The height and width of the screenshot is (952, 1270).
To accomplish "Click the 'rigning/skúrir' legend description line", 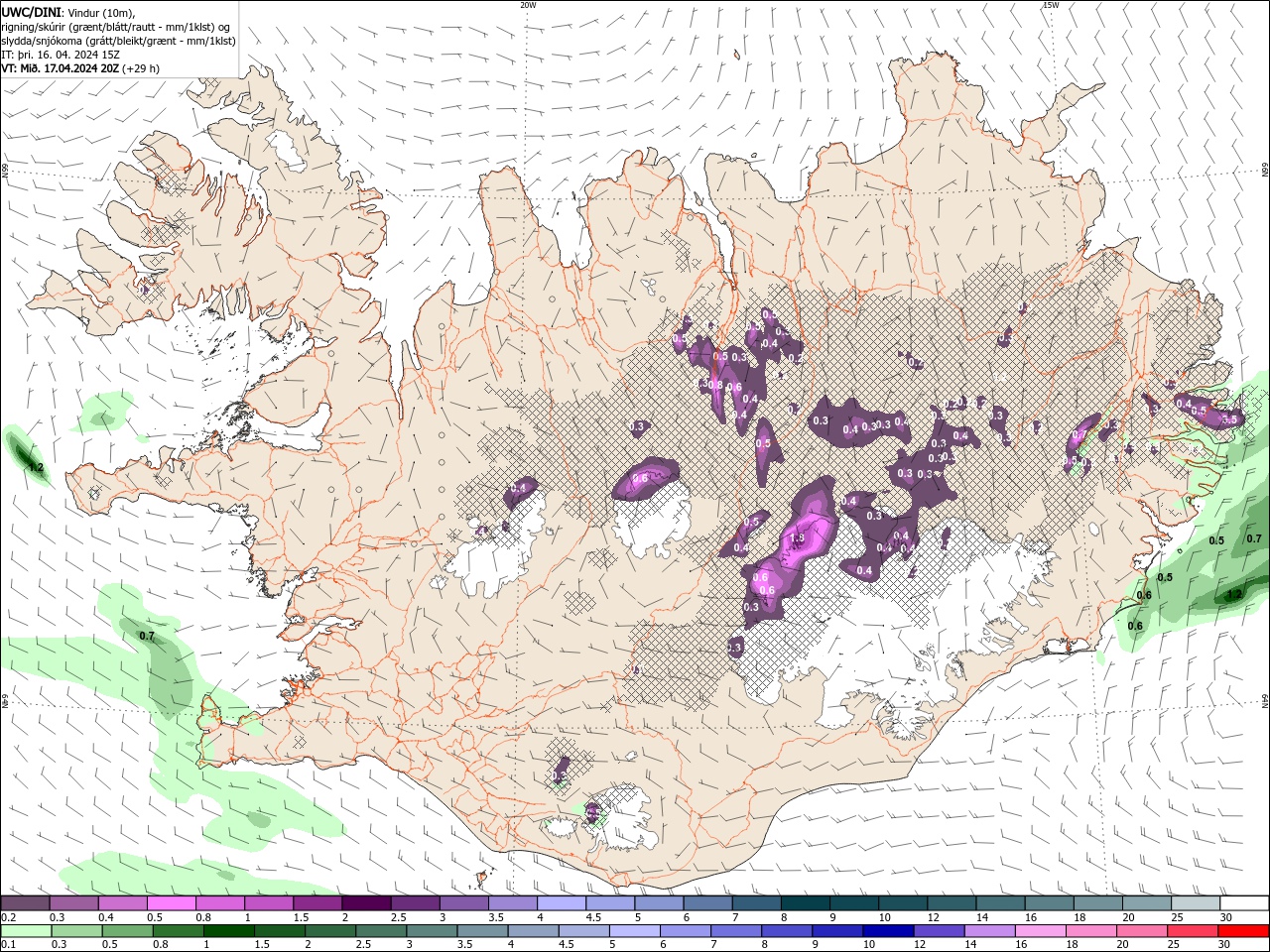I will tap(116, 27).
